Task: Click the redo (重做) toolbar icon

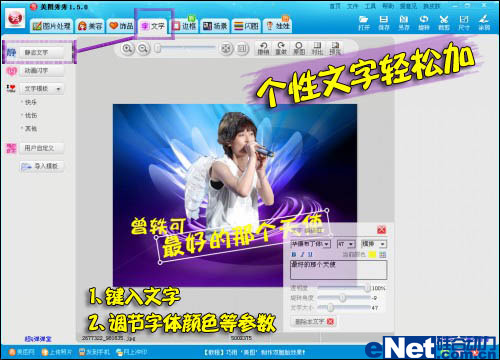Action: point(281,48)
